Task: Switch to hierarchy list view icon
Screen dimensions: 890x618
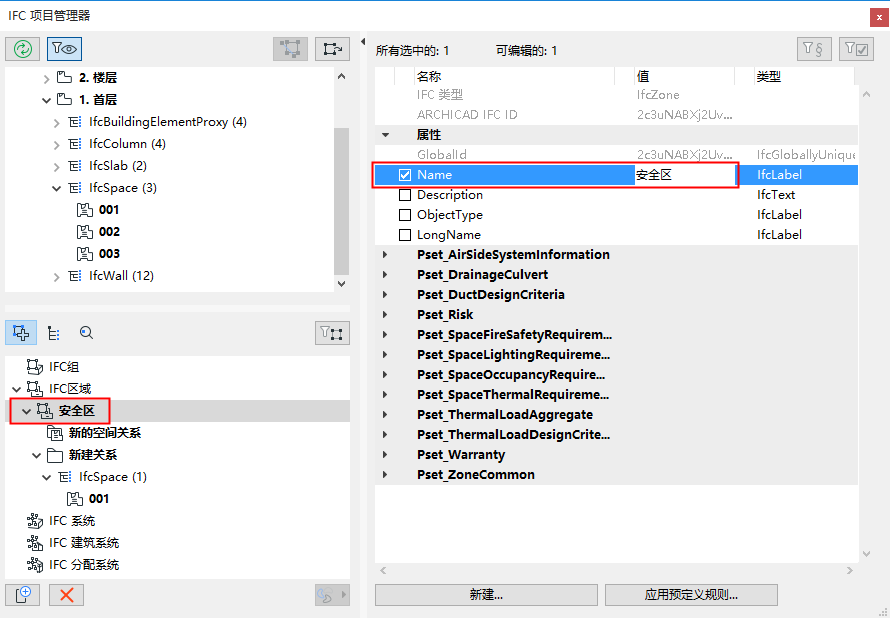Action: point(53,332)
